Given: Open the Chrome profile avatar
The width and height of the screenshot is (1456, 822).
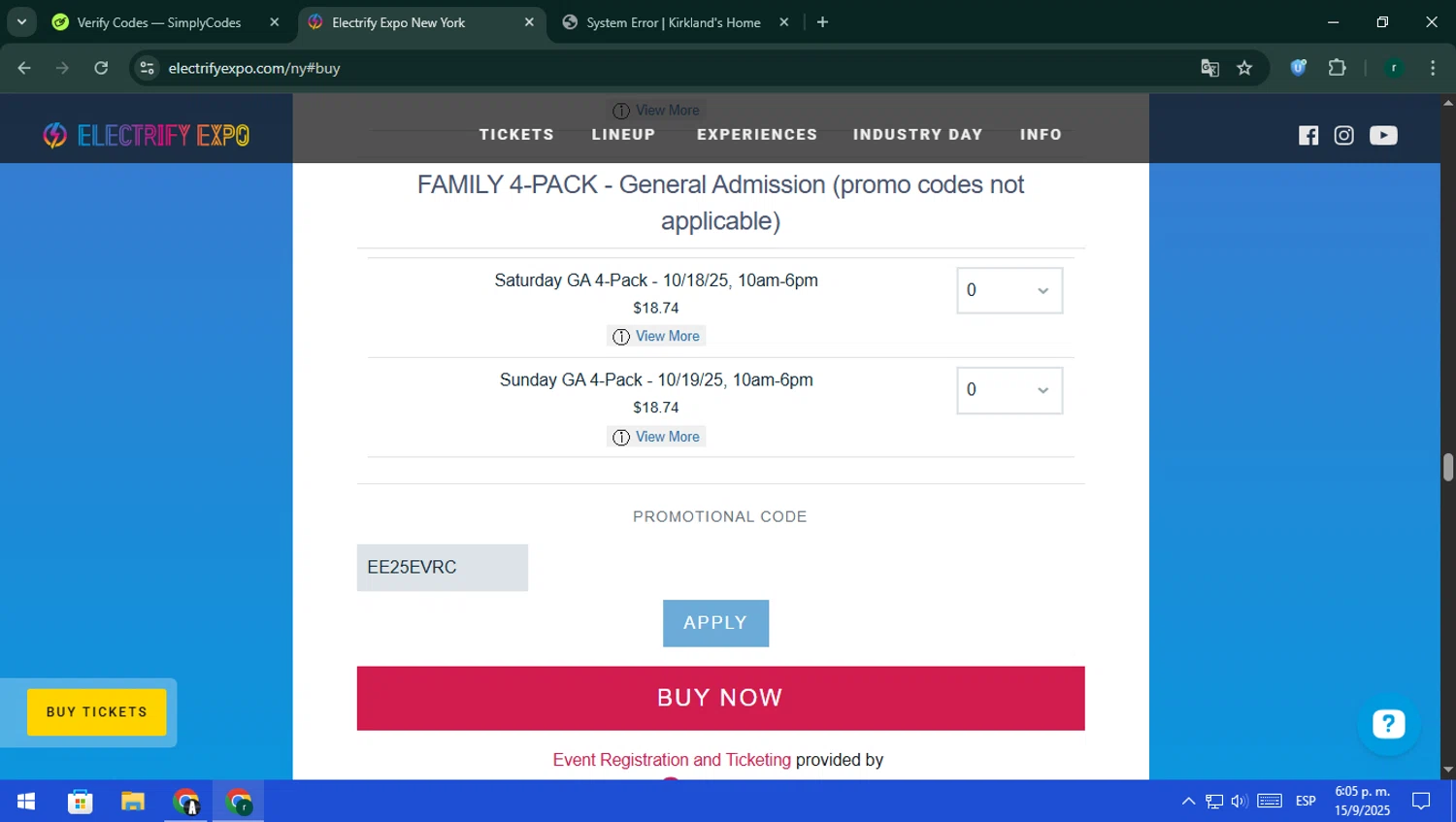Looking at the screenshot, I should pos(1394,68).
